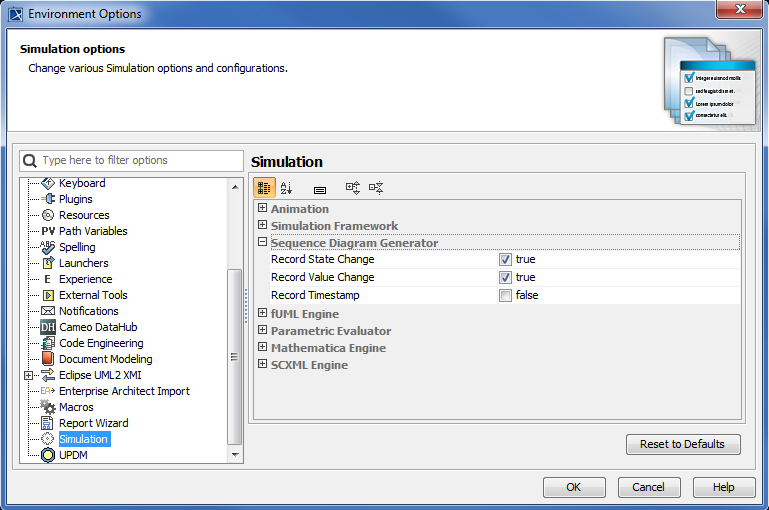Click the OK button
Image resolution: width=769 pixels, height=510 pixels.
pyautogui.click(x=574, y=487)
